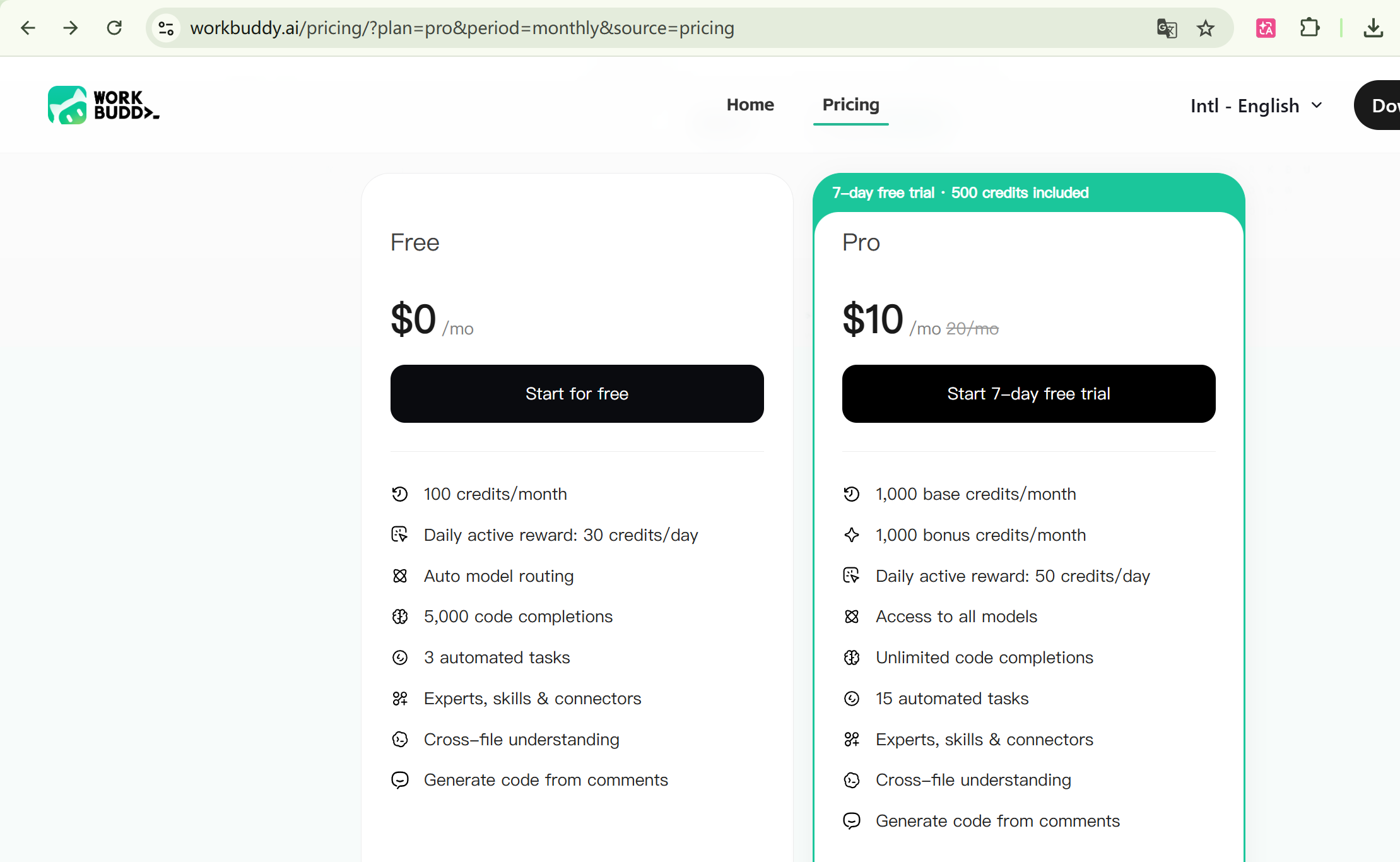The image size is (1400, 862).
Task: Click Pro plan Experts, skills & connectors icon
Action: [852, 740]
